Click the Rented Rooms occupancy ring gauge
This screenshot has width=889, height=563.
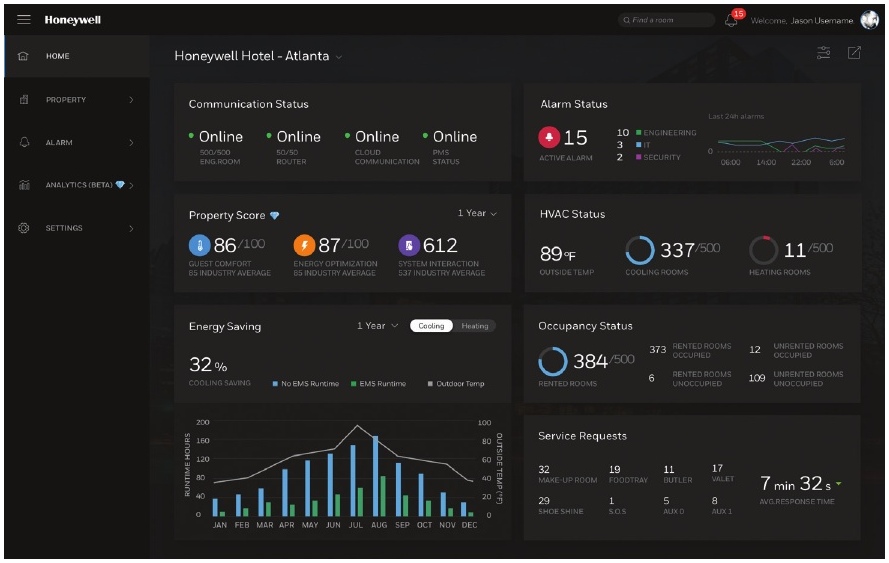click(553, 361)
